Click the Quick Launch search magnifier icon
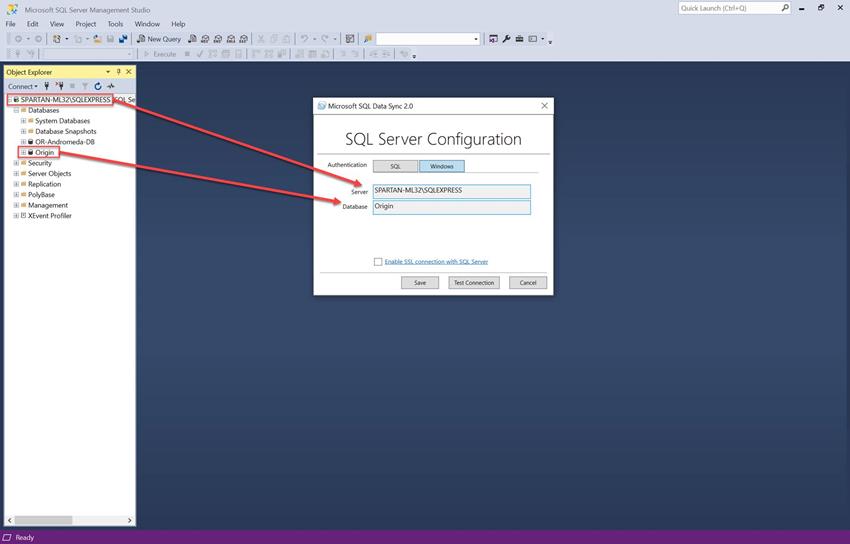 coord(784,8)
